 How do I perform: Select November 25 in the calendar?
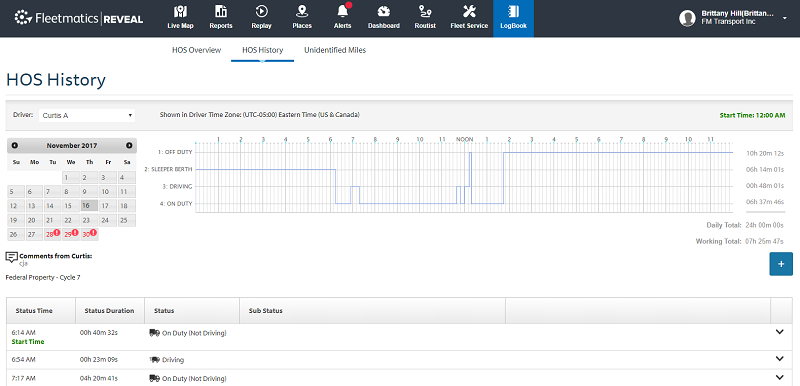point(126,220)
